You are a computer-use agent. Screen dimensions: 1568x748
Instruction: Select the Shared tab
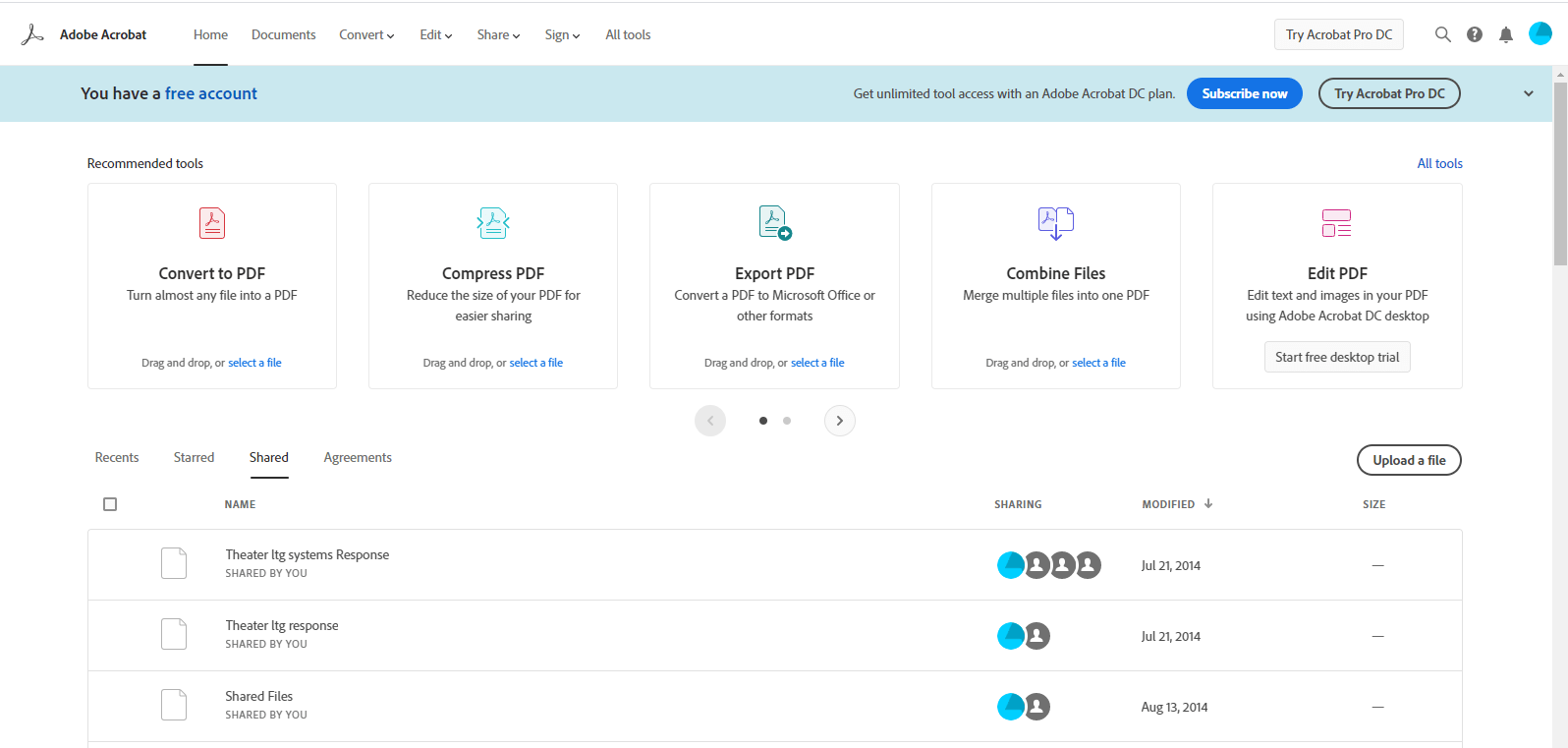269,457
